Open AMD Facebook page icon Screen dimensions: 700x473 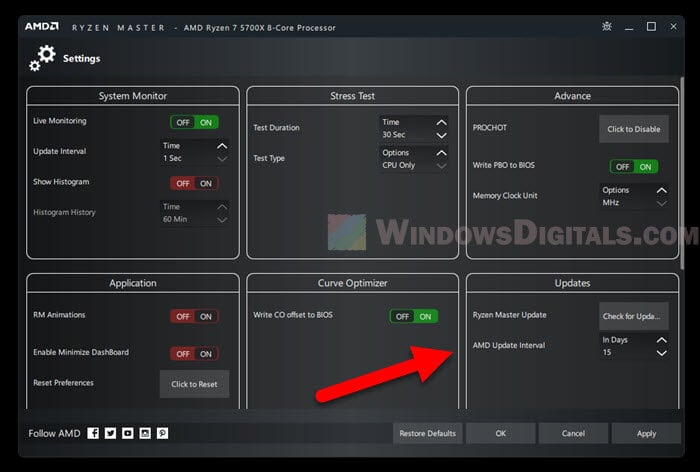[93, 433]
